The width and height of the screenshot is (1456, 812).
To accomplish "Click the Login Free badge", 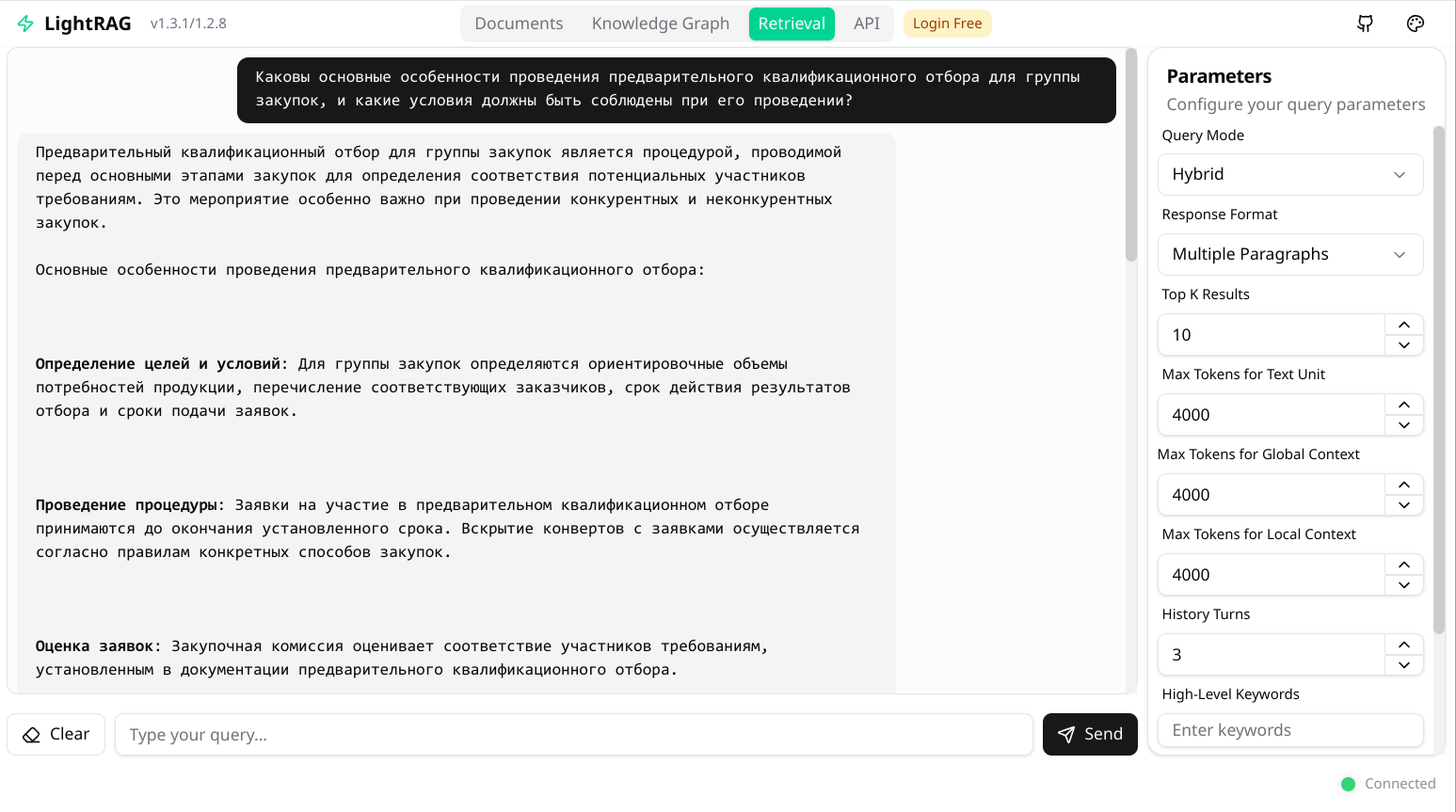I will point(947,23).
